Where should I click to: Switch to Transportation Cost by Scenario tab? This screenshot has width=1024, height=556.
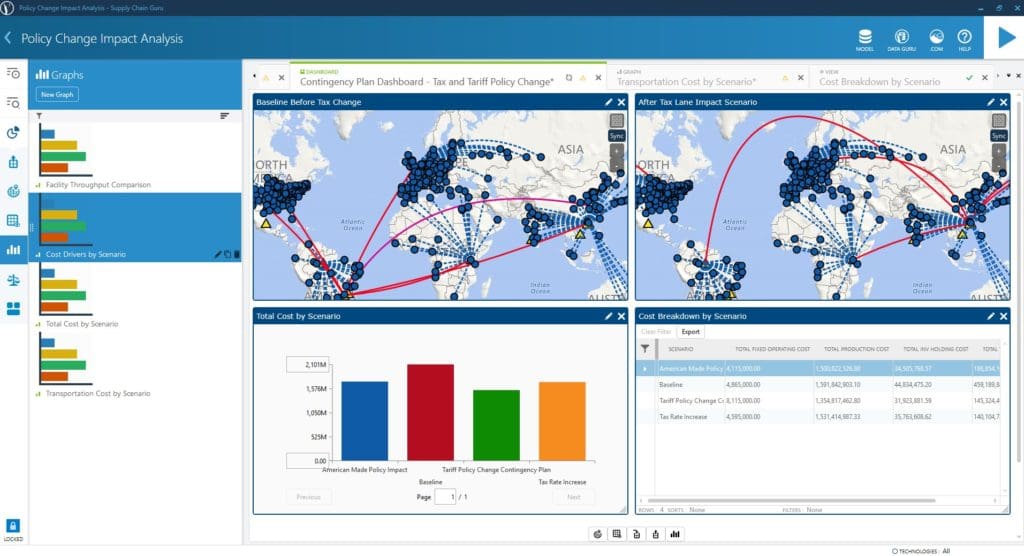point(686,82)
